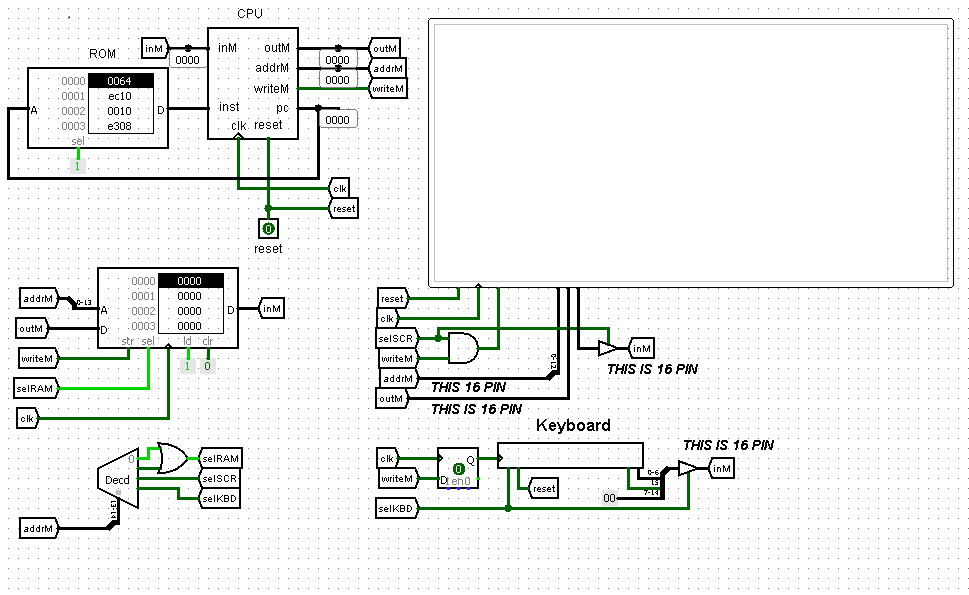Click first RAM cell at address 0000
969x595 pixels.
pyautogui.click(x=190, y=281)
